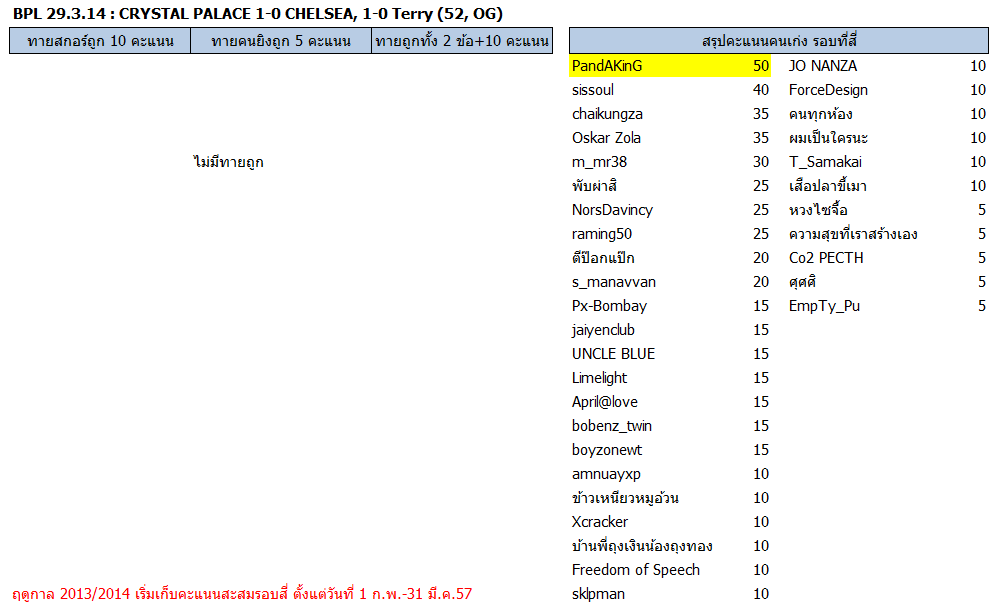Select the name หวงไซจื้อ
This screenshot has width=999, height=610.
(x=818, y=210)
